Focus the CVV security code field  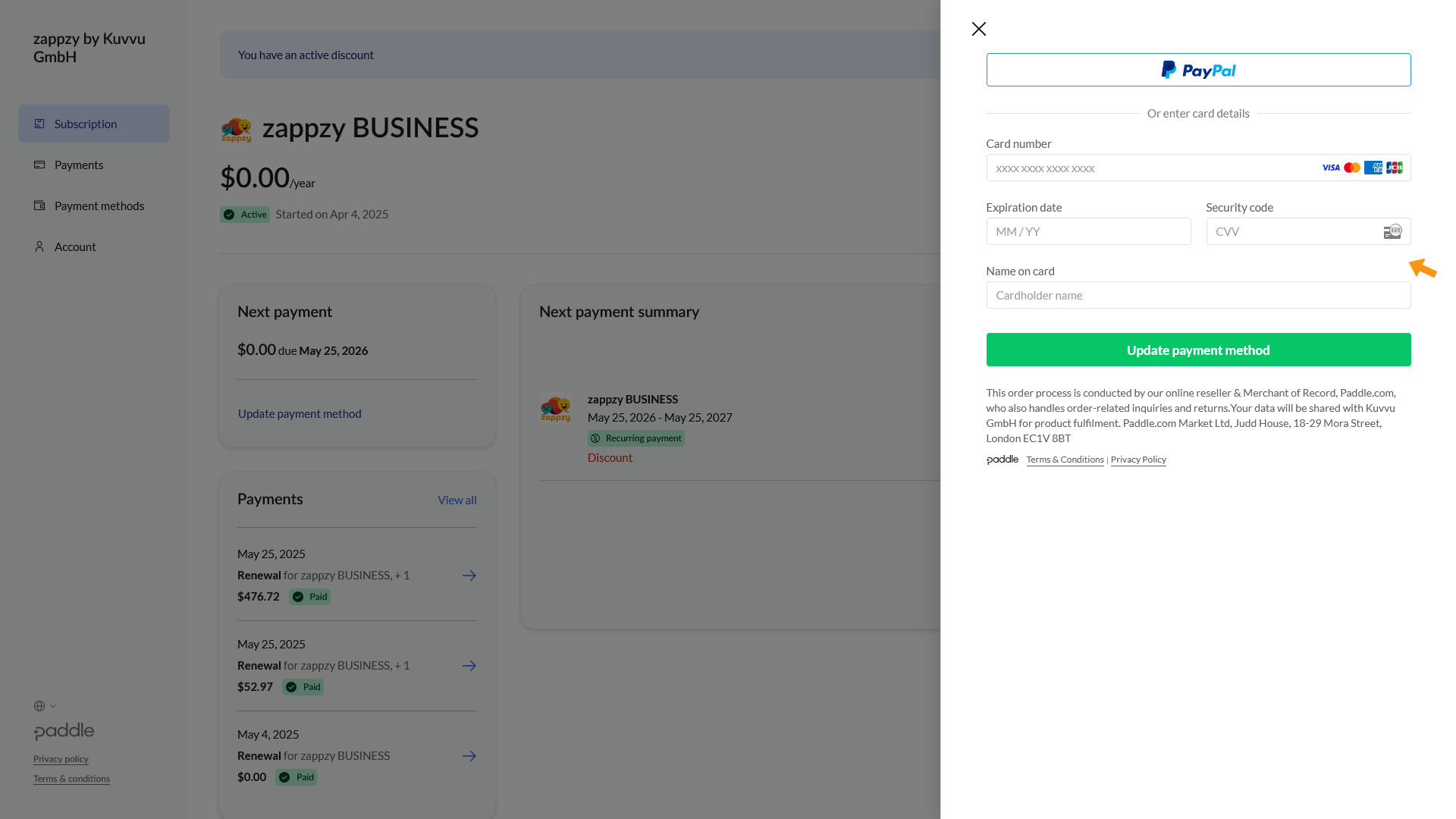pyautogui.click(x=1293, y=232)
